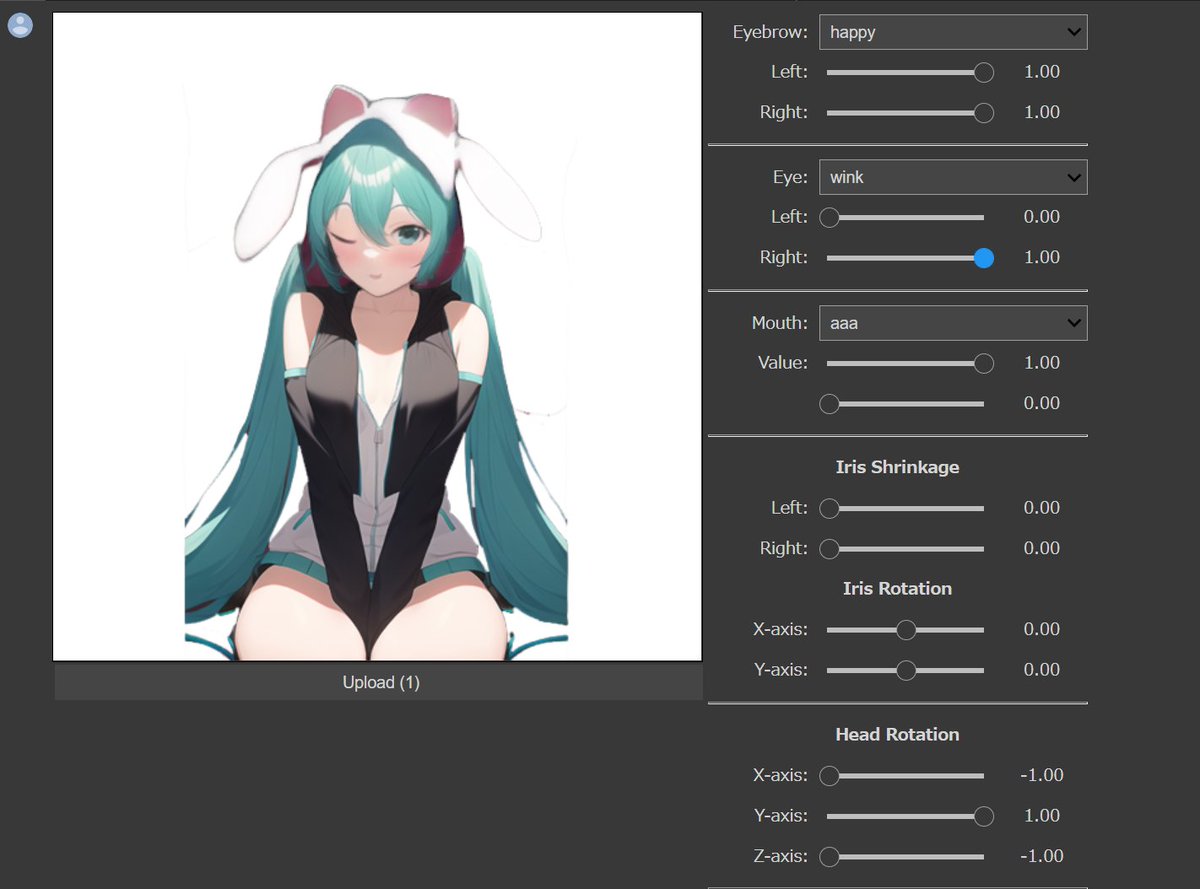
Task: Click the Head Rotation Y-axis value 1.00
Action: tap(1042, 816)
